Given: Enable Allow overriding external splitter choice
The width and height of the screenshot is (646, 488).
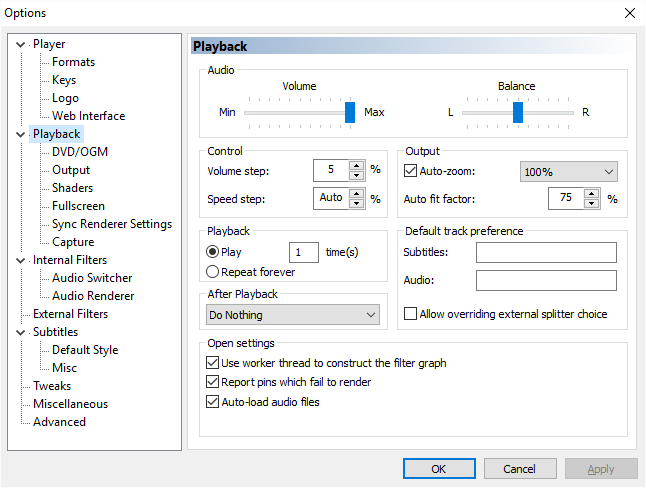Looking at the screenshot, I should [x=411, y=314].
